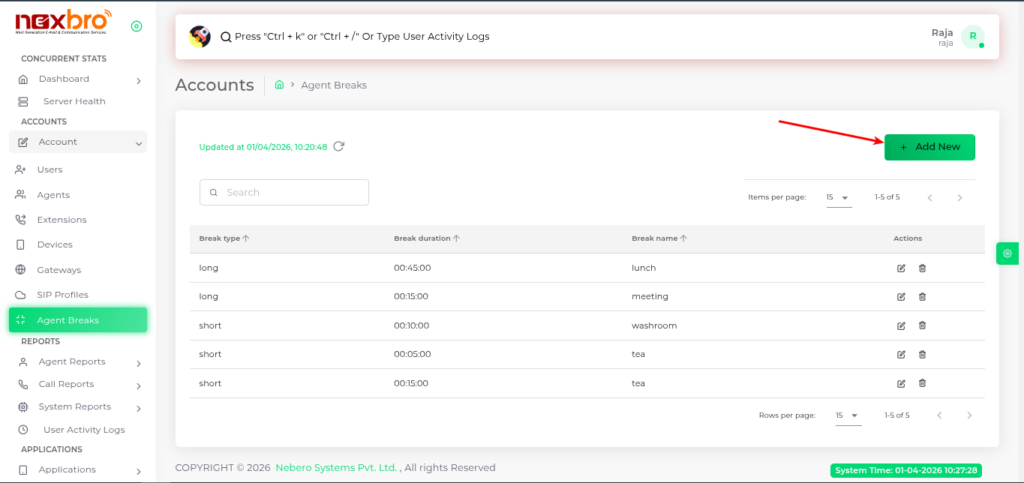Open the Extensions page from sidebar

[61, 220]
